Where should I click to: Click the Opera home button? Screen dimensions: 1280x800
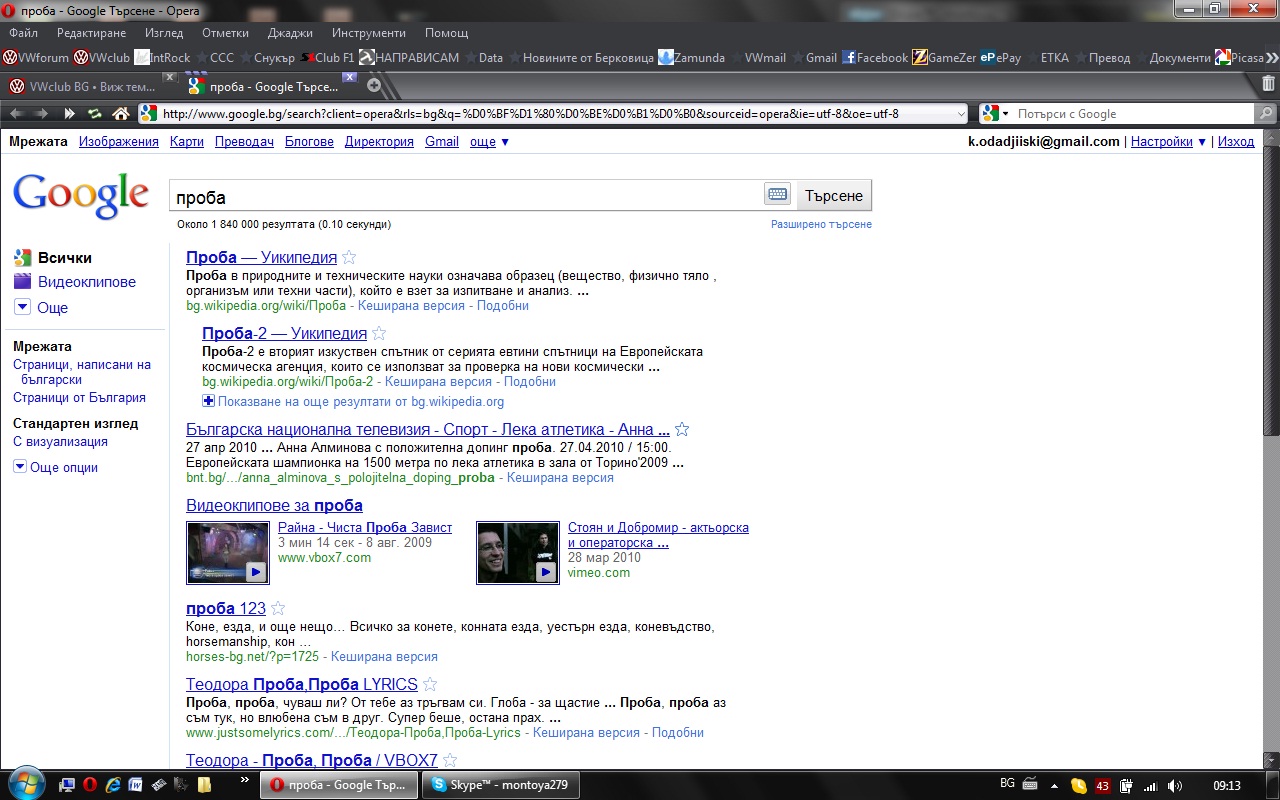pos(120,113)
